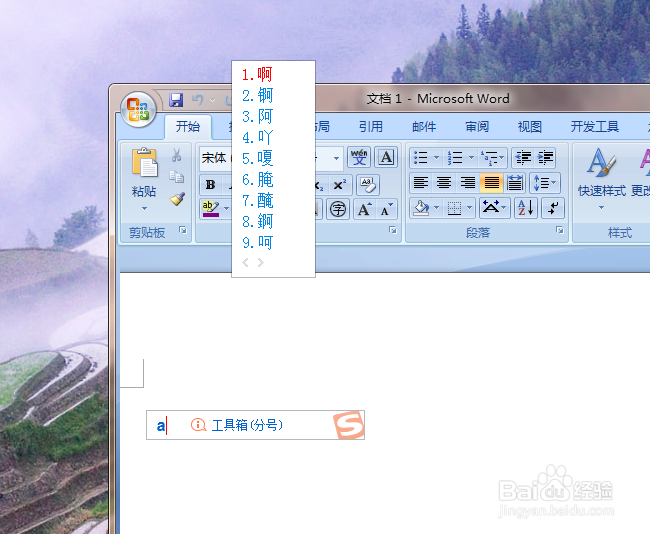Open the Sogou toolbox info icon
The height and width of the screenshot is (534, 650).
(x=198, y=425)
